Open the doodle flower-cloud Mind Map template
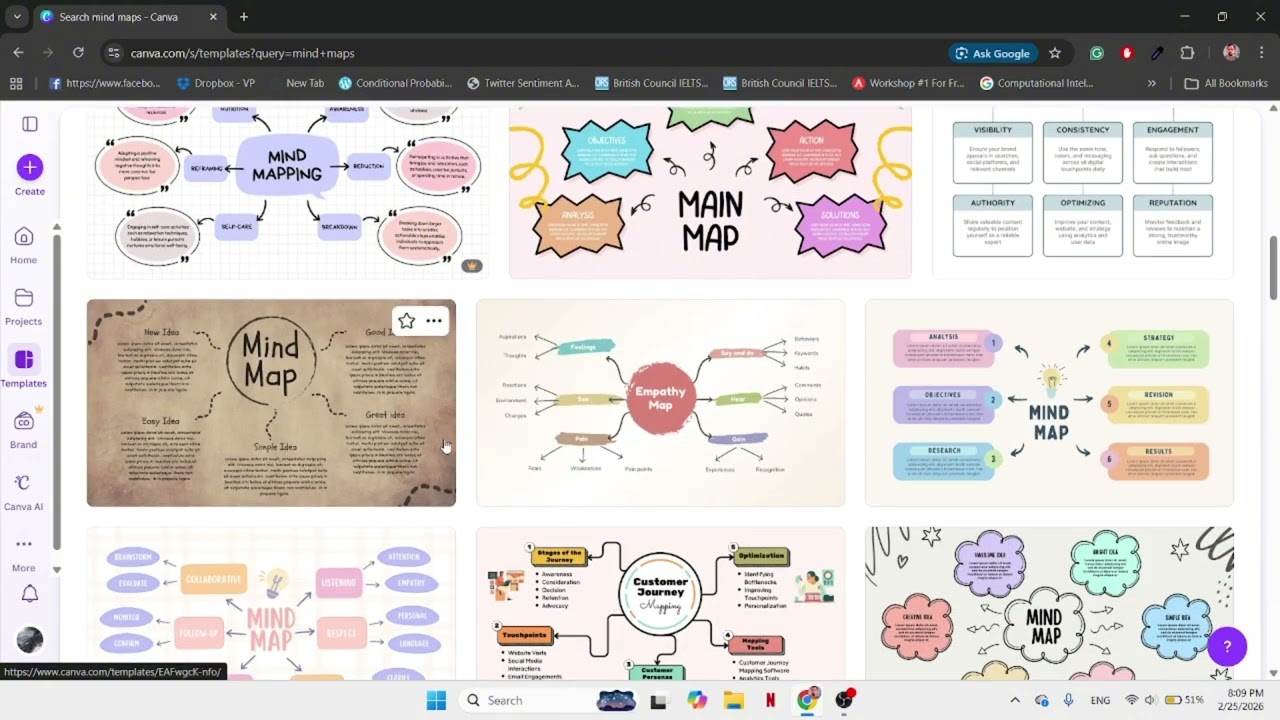Image resolution: width=1280 pixels, height=720 pixels. point(1049,604)
